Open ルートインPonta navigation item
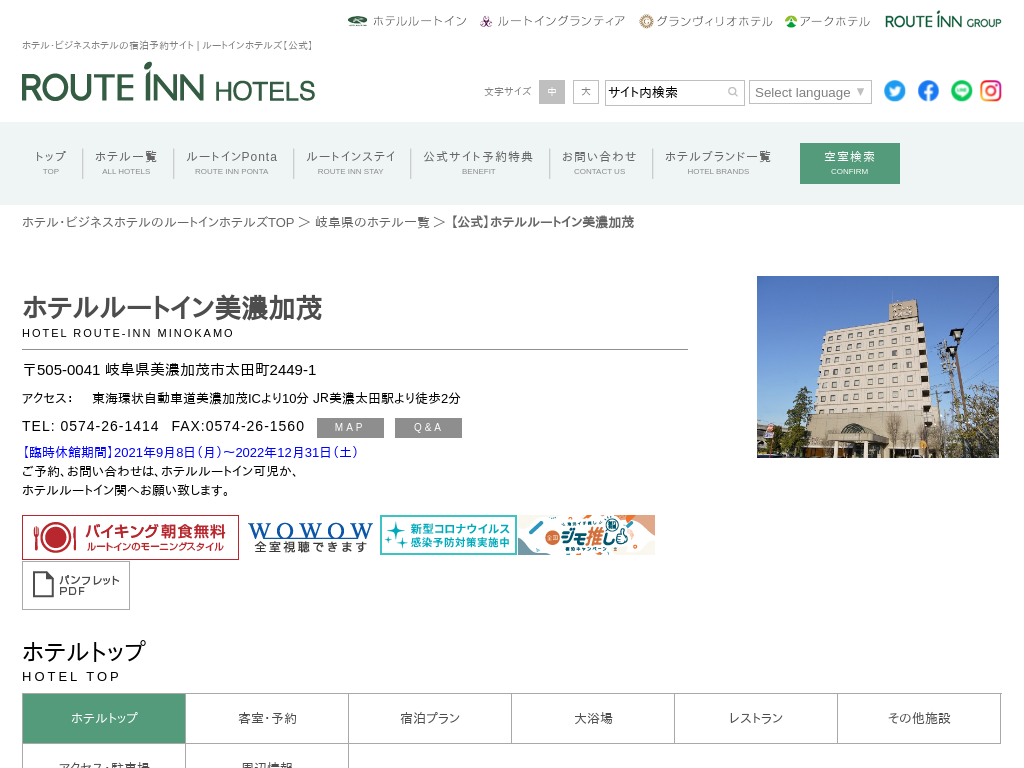The height and width of the screenshot is (768, 1024). coord(232,163)
